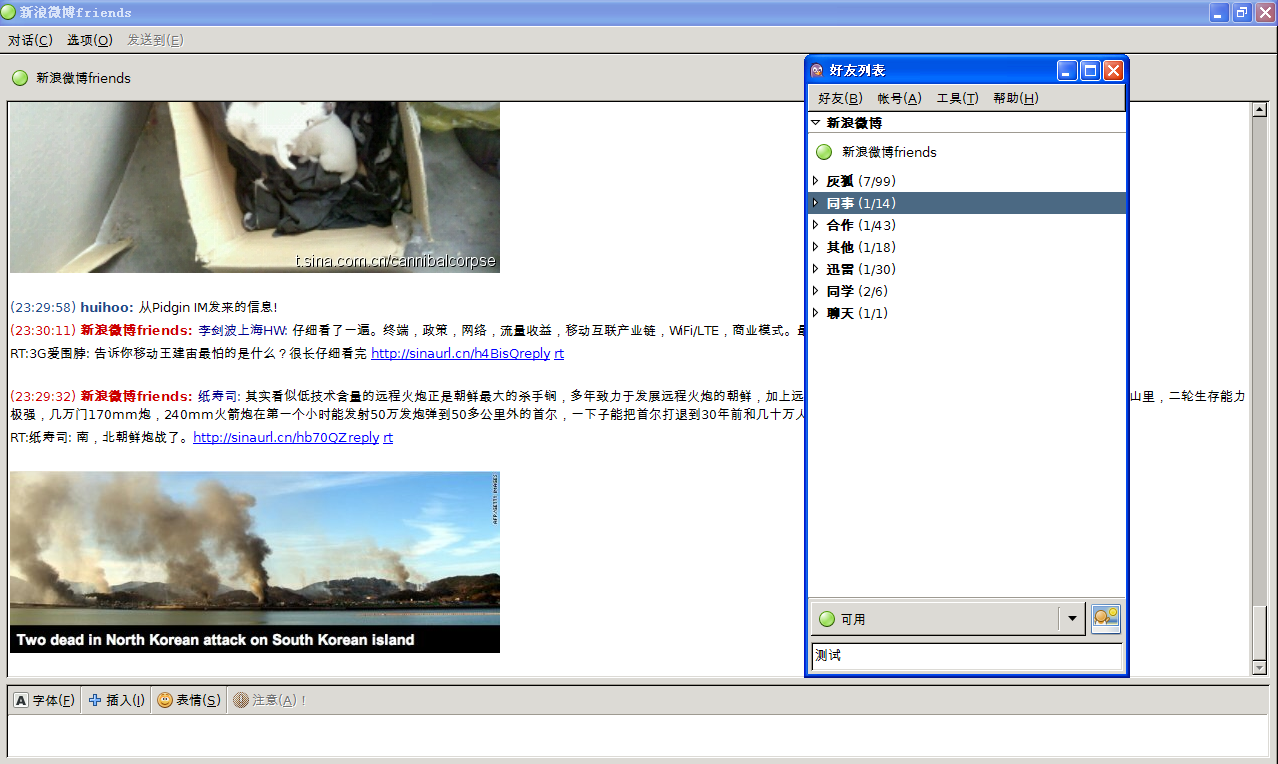Open the 帐号 menu in buddy list

tap(899, 98)
